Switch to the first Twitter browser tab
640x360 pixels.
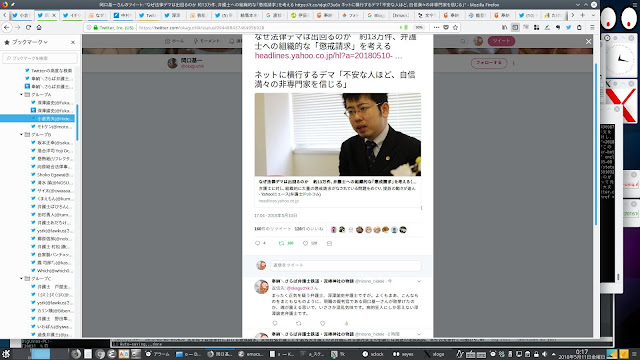point(22,15)
